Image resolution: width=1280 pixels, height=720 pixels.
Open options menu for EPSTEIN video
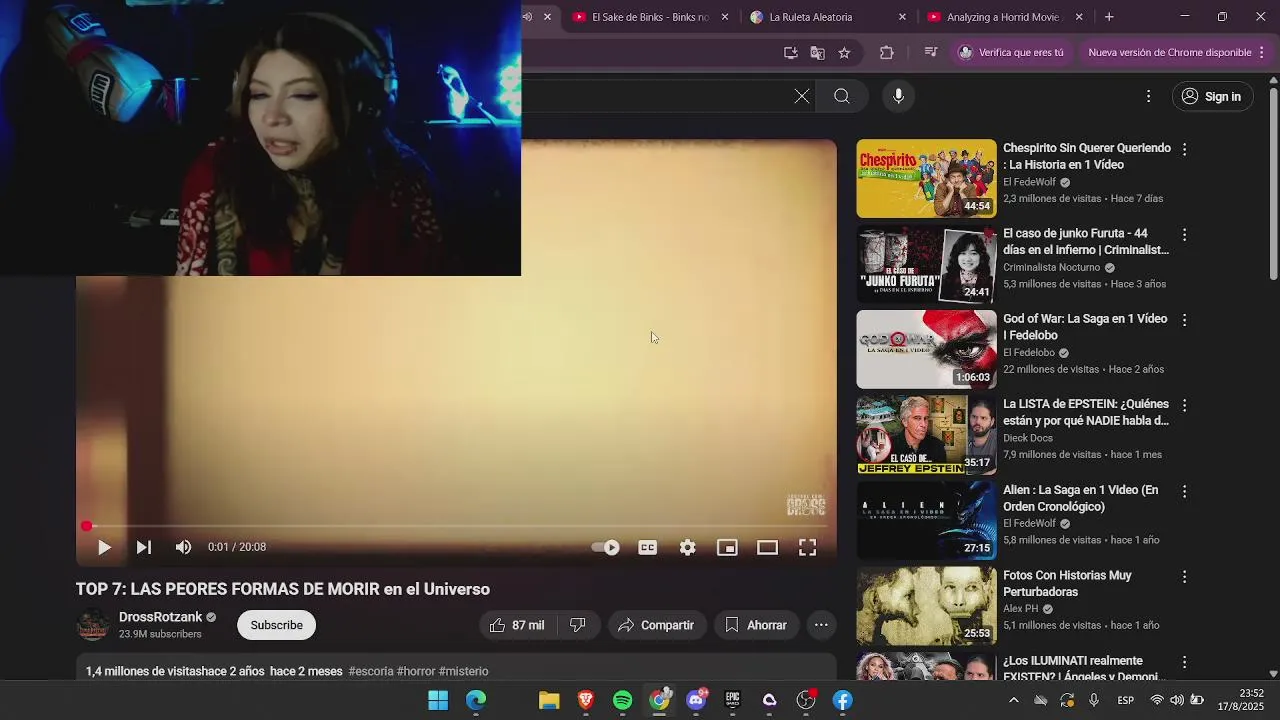(1184, 405)
